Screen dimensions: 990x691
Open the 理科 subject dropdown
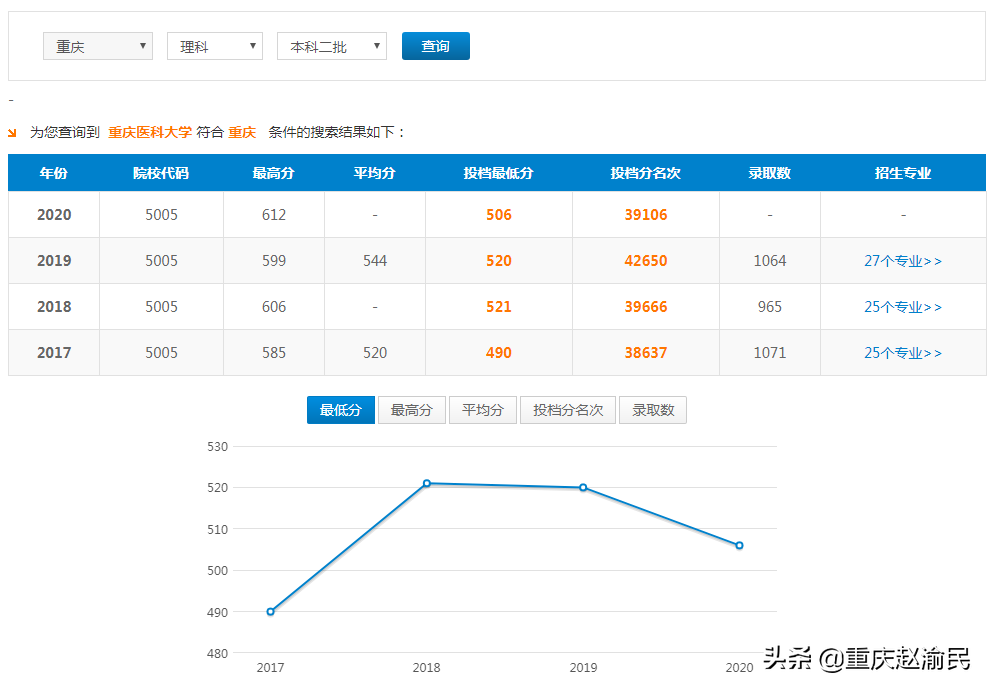coord(214,45)
